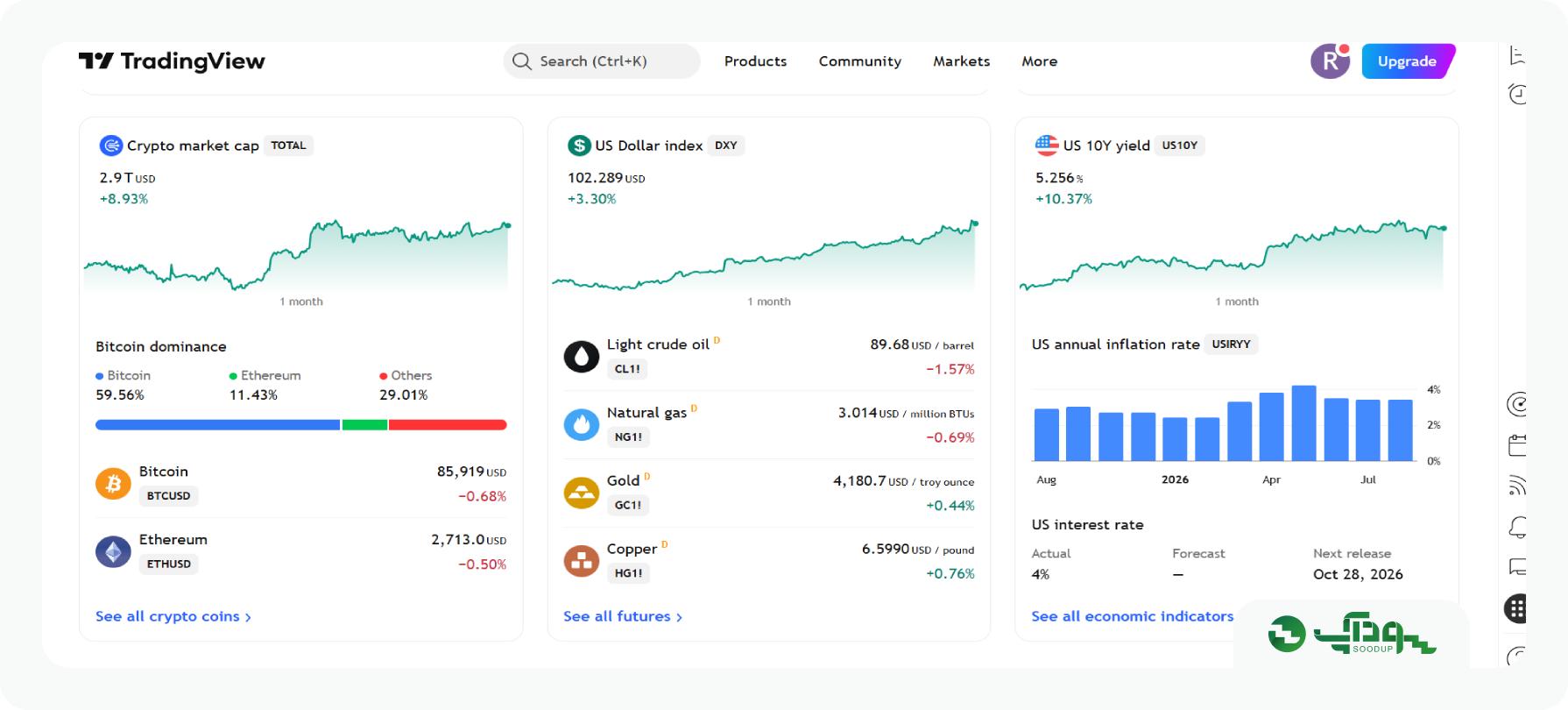The width and height of the screenshot is (1568, 710).
Task: Click the Copper change +0.76%
Action: tap(950, 574)
